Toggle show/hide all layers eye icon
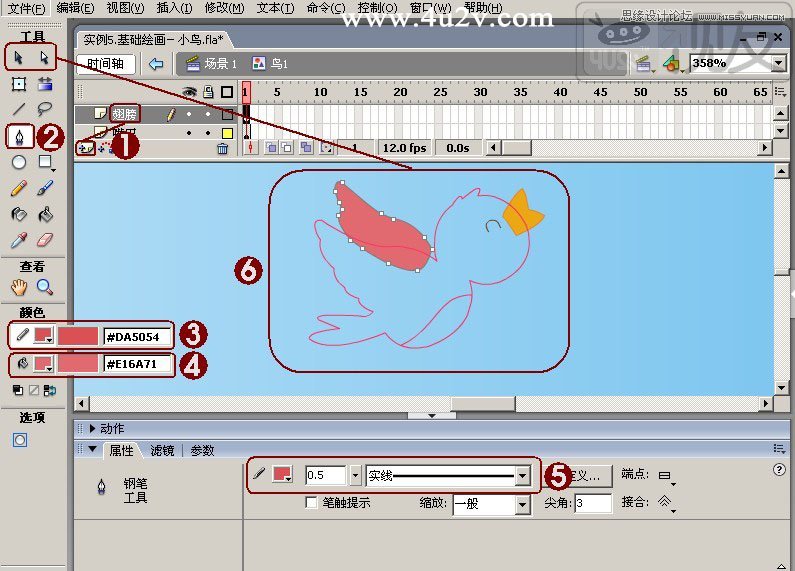Image resolution: width=795 pixels, height=571 pixels. tap(188, 92)
